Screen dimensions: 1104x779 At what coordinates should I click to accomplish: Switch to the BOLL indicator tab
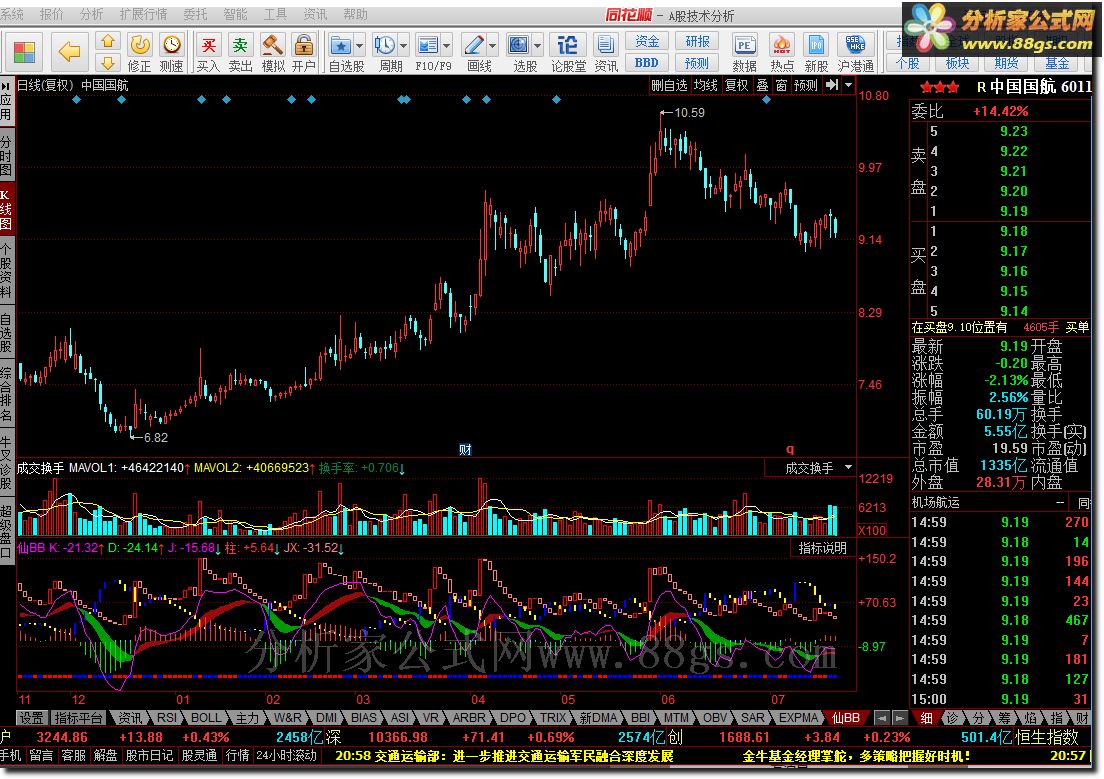[206, 718]
